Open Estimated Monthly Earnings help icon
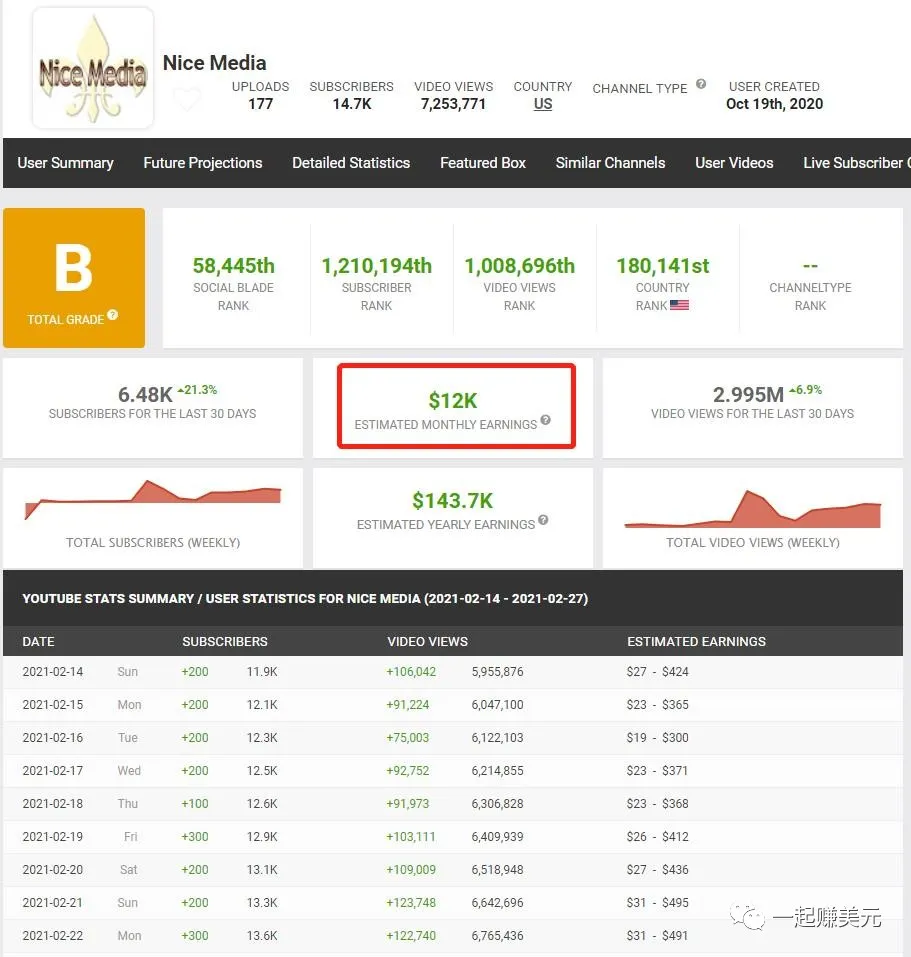This screenshot has width=911, height=957. 546,420
